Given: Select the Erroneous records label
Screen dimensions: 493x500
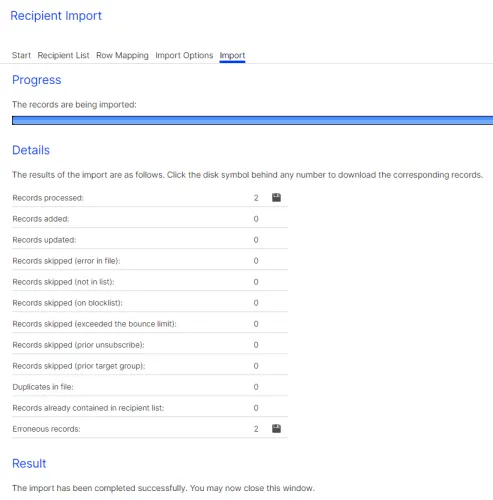Looking at the screenshot, I should pos(46,429).
